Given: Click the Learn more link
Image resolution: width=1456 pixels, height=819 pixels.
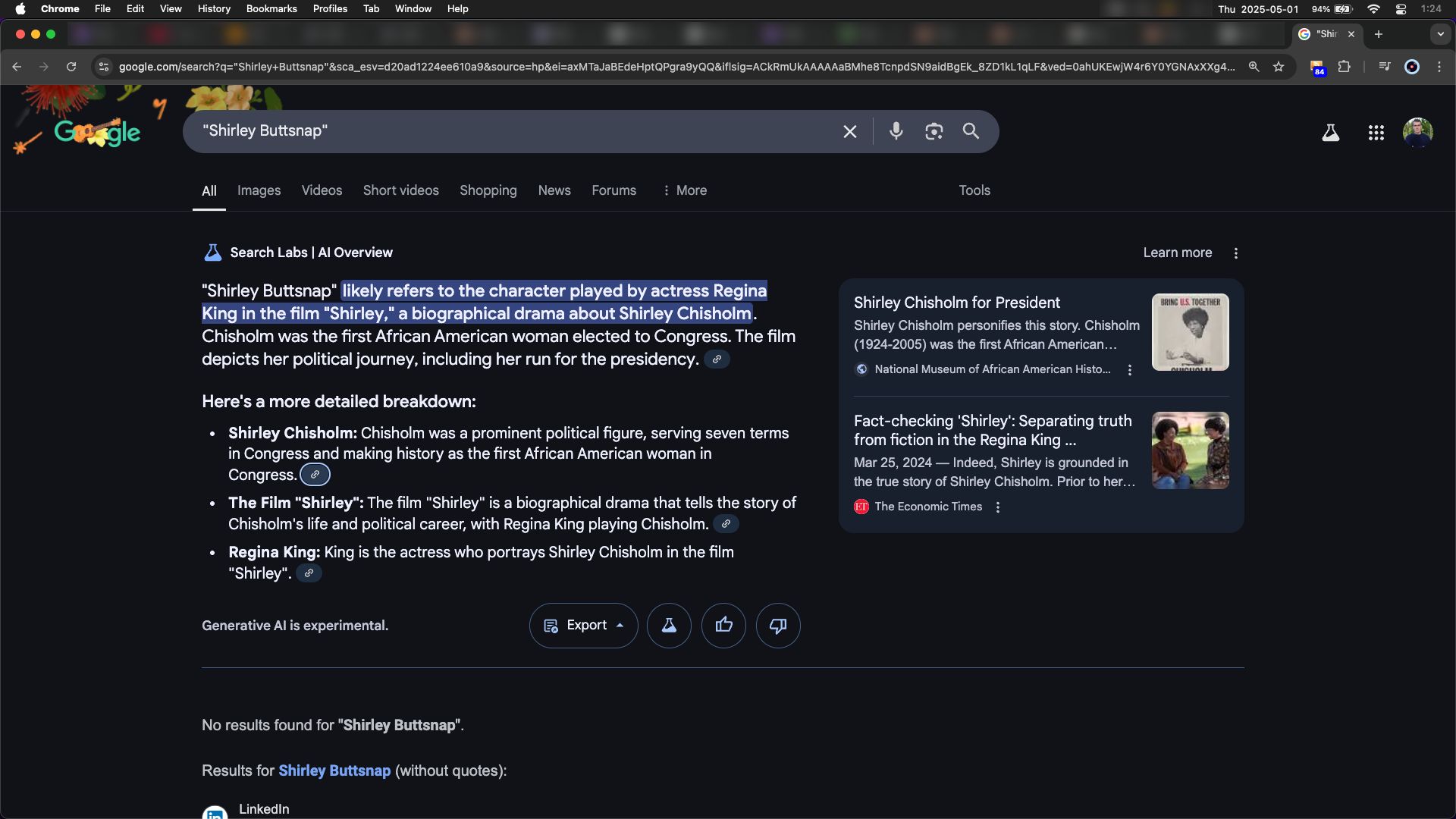Looking at the screenshot, I should click(1177, 253).
